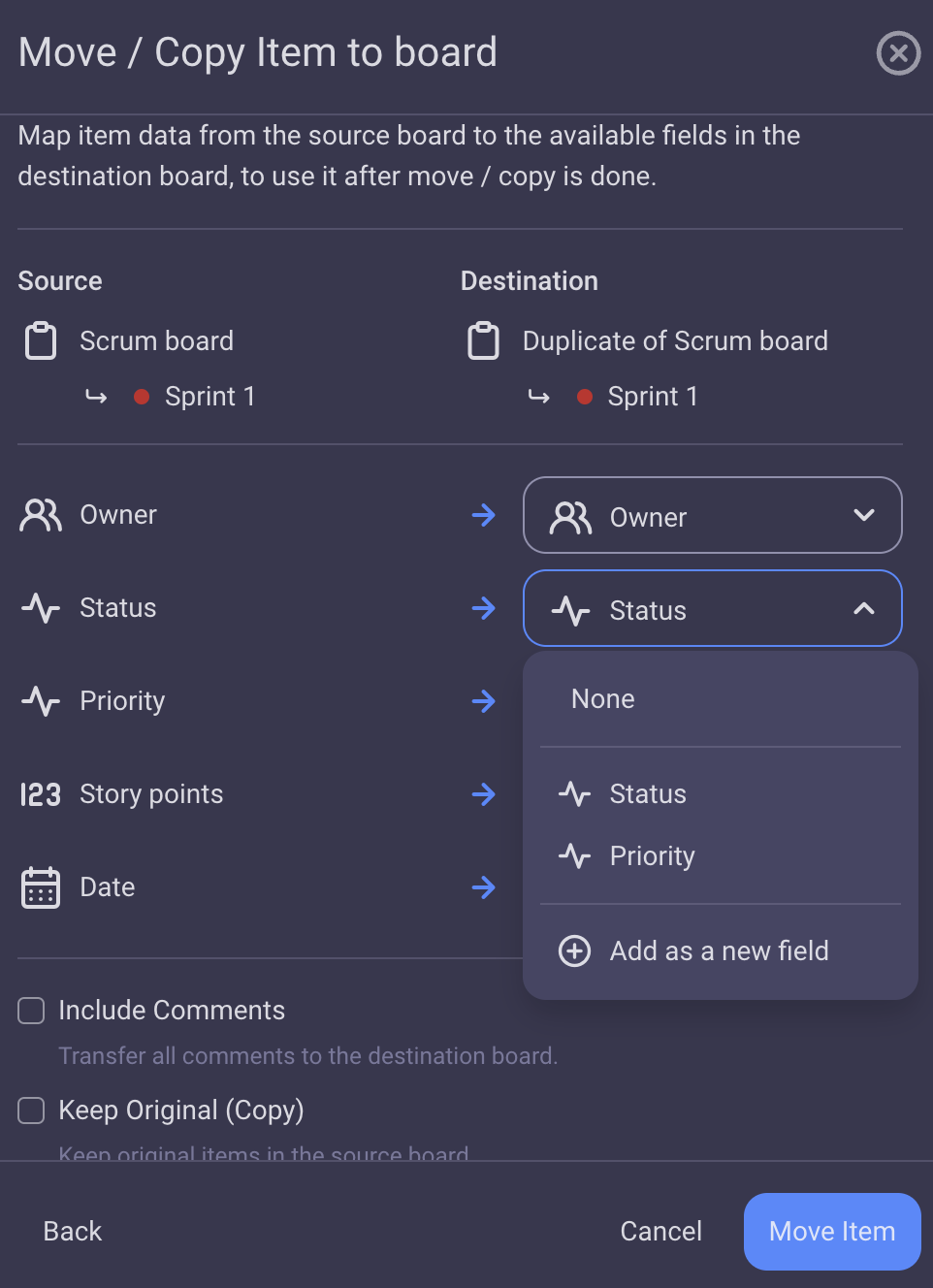Enable the Include Comments checkbox
Screen dimensions: 933x1288
31,1011
